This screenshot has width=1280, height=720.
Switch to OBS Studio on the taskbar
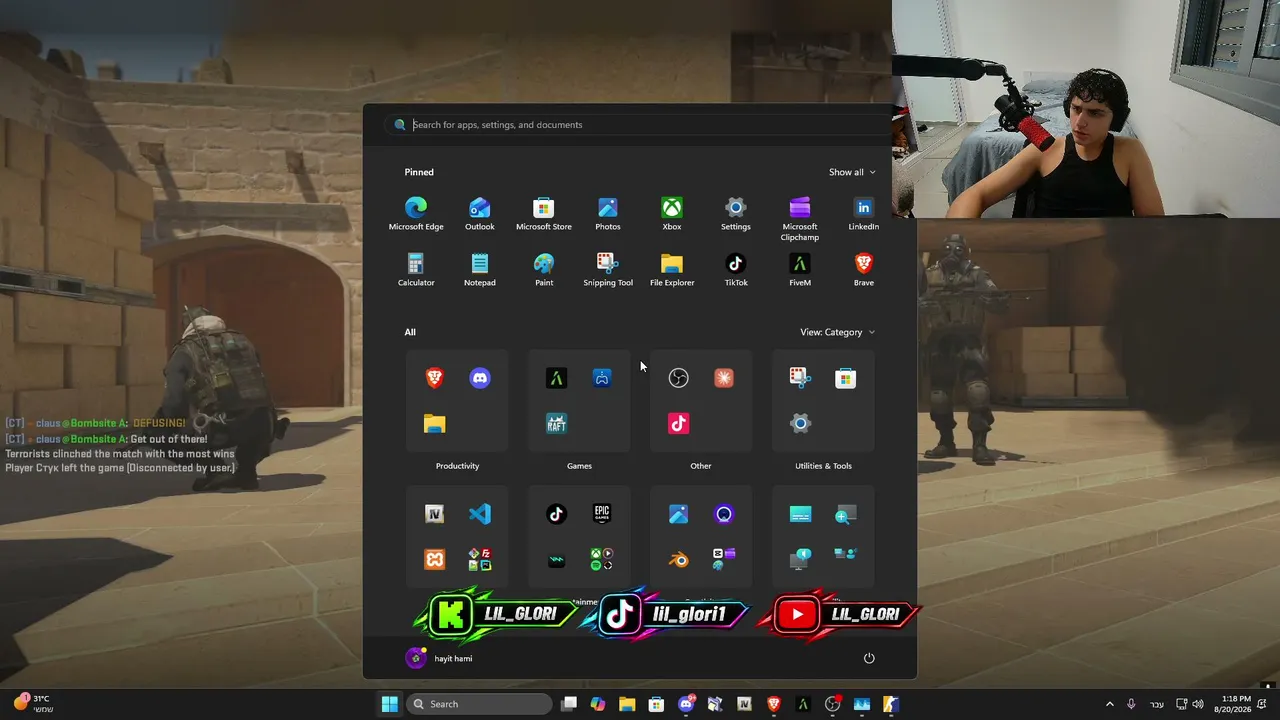pyautogui.click(x=832, y=704)
